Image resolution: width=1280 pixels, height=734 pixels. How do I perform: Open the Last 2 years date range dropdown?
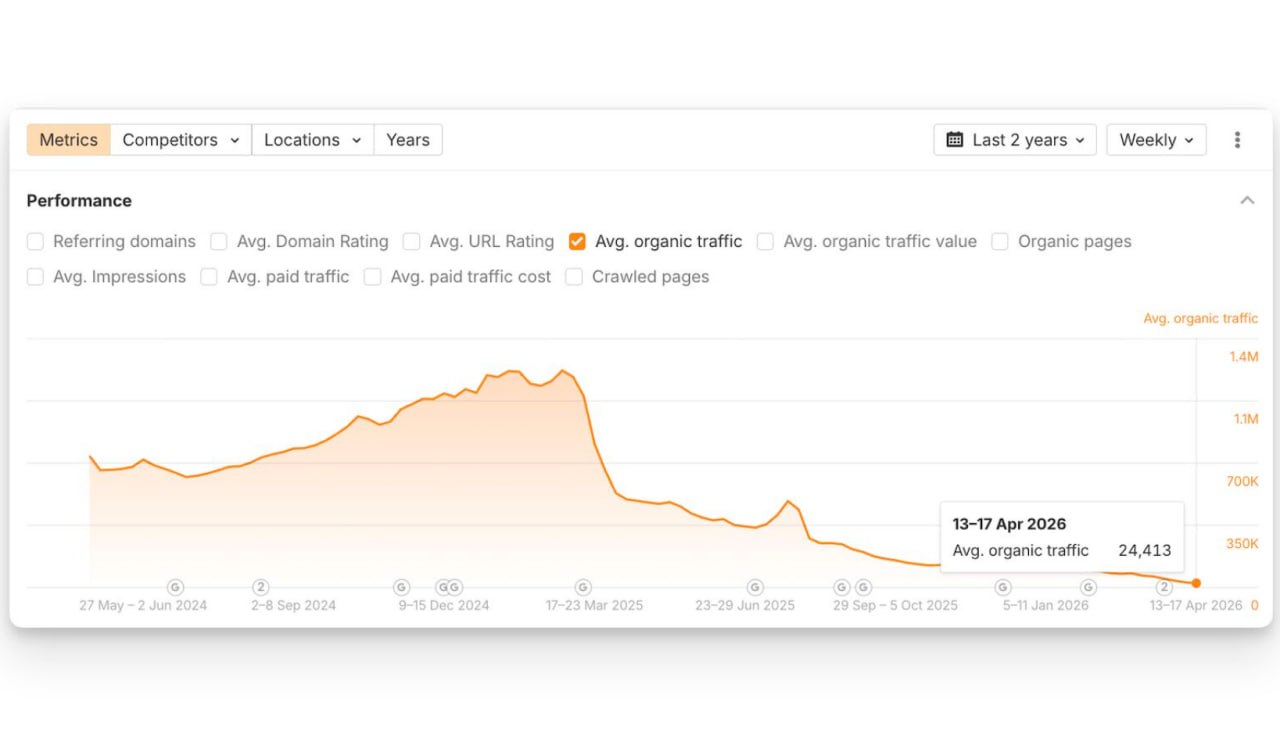click(x=1015, y=140)
